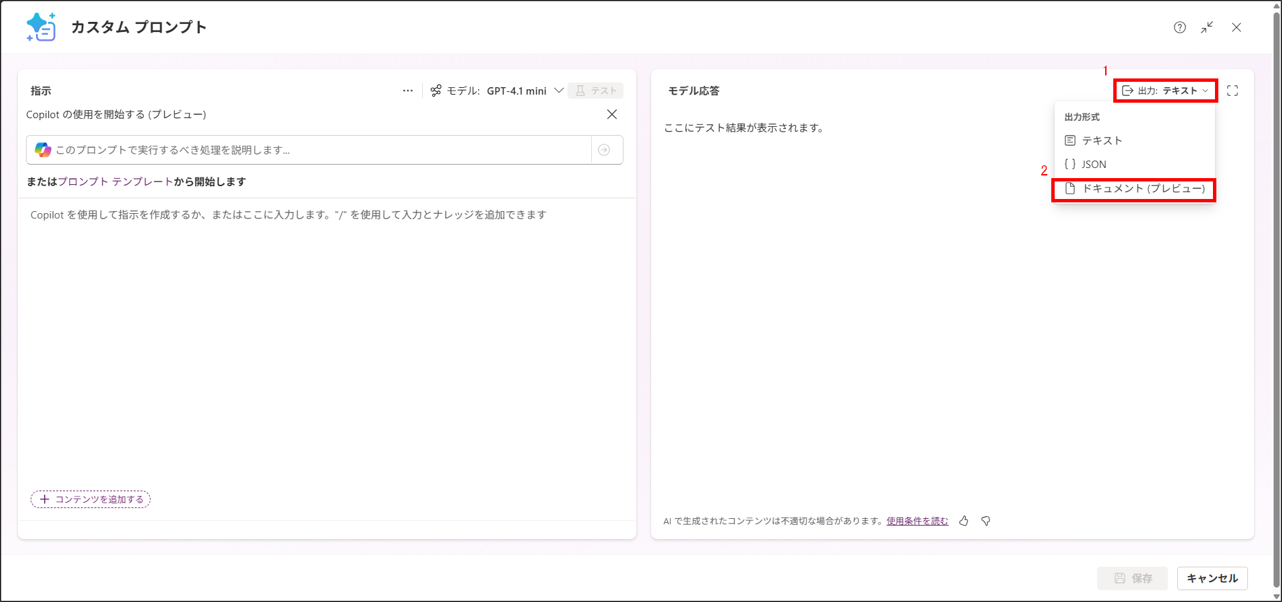Viewport: 1282px width, 602px height.
Task: Click into the instructions text area
Action: pyautogui.click(x=326, y=340)
